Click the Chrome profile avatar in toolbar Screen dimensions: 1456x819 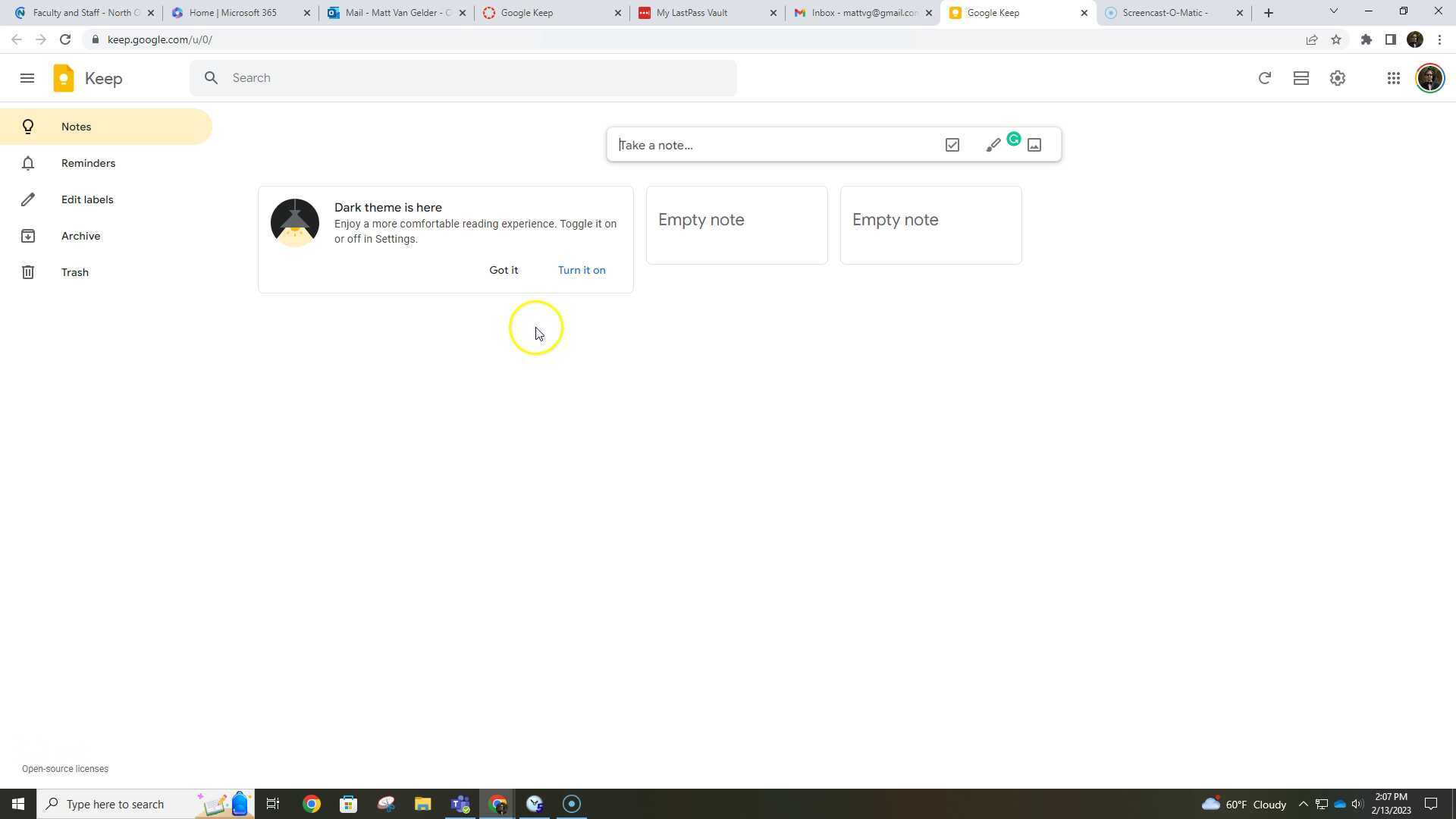point(1414,39)
